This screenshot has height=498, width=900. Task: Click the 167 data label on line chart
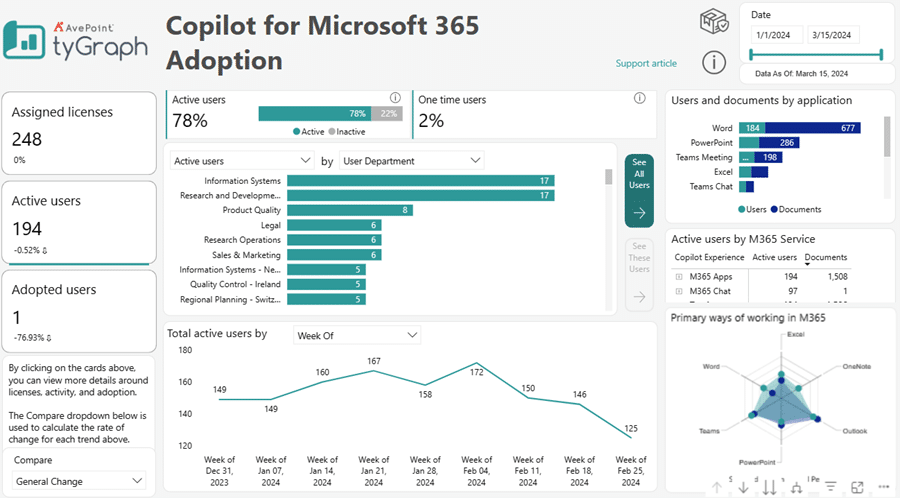click(374, 361)
